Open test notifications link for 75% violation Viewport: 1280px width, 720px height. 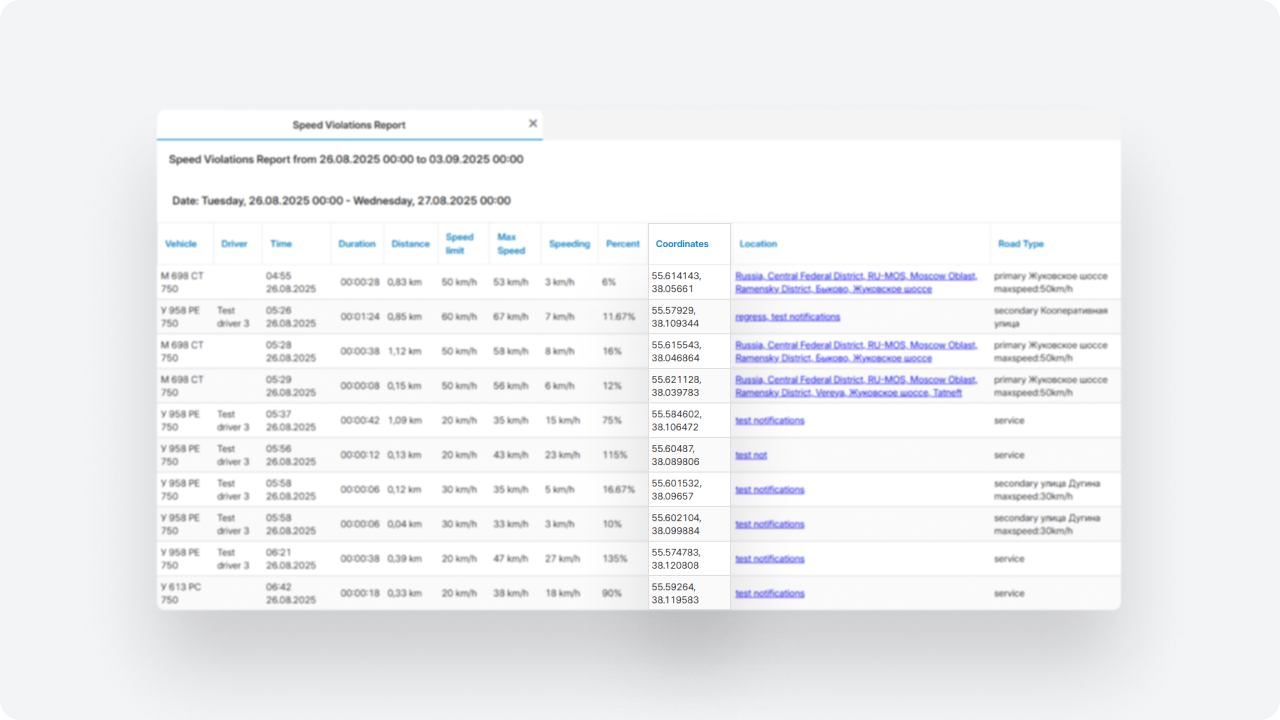(x=769, y=421)
